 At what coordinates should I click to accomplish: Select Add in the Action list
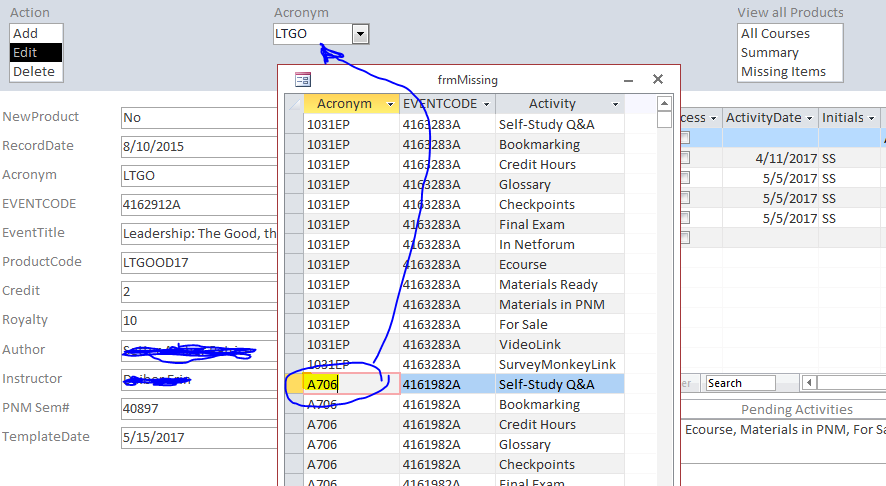point(36,34)
